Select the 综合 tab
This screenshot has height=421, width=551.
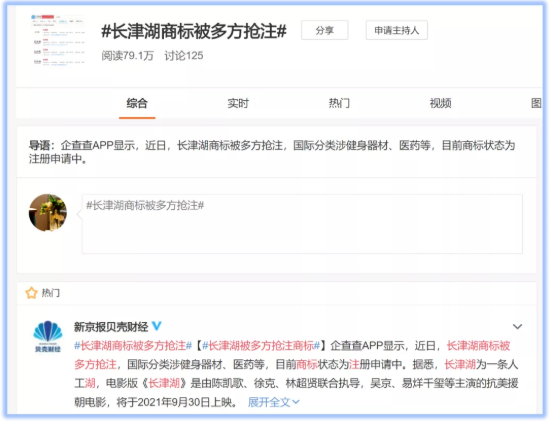[137, 103]
